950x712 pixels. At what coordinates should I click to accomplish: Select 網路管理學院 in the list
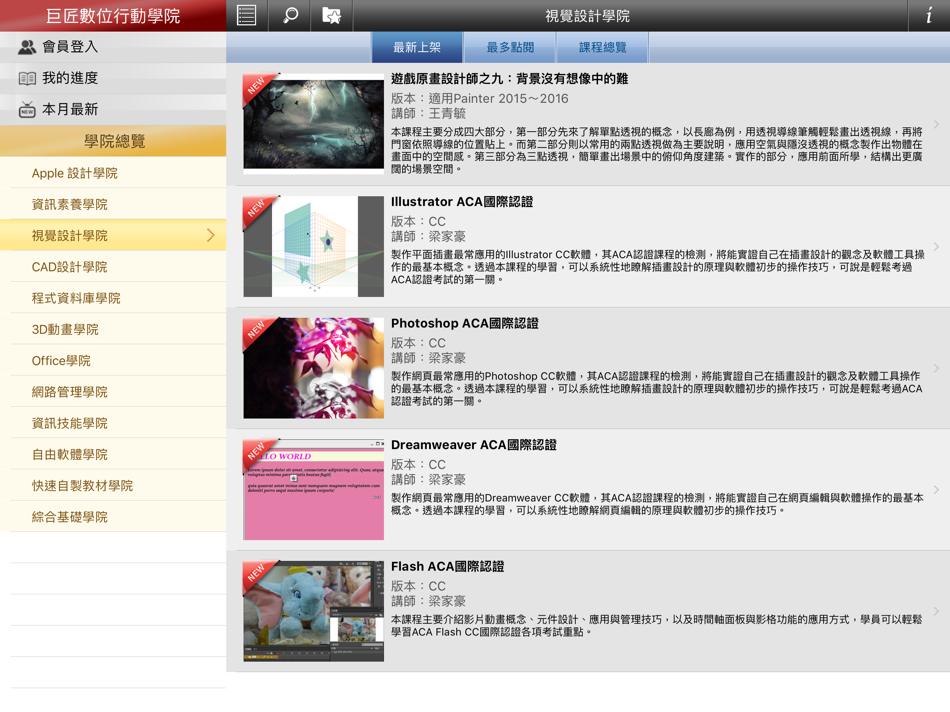point(113,392)
